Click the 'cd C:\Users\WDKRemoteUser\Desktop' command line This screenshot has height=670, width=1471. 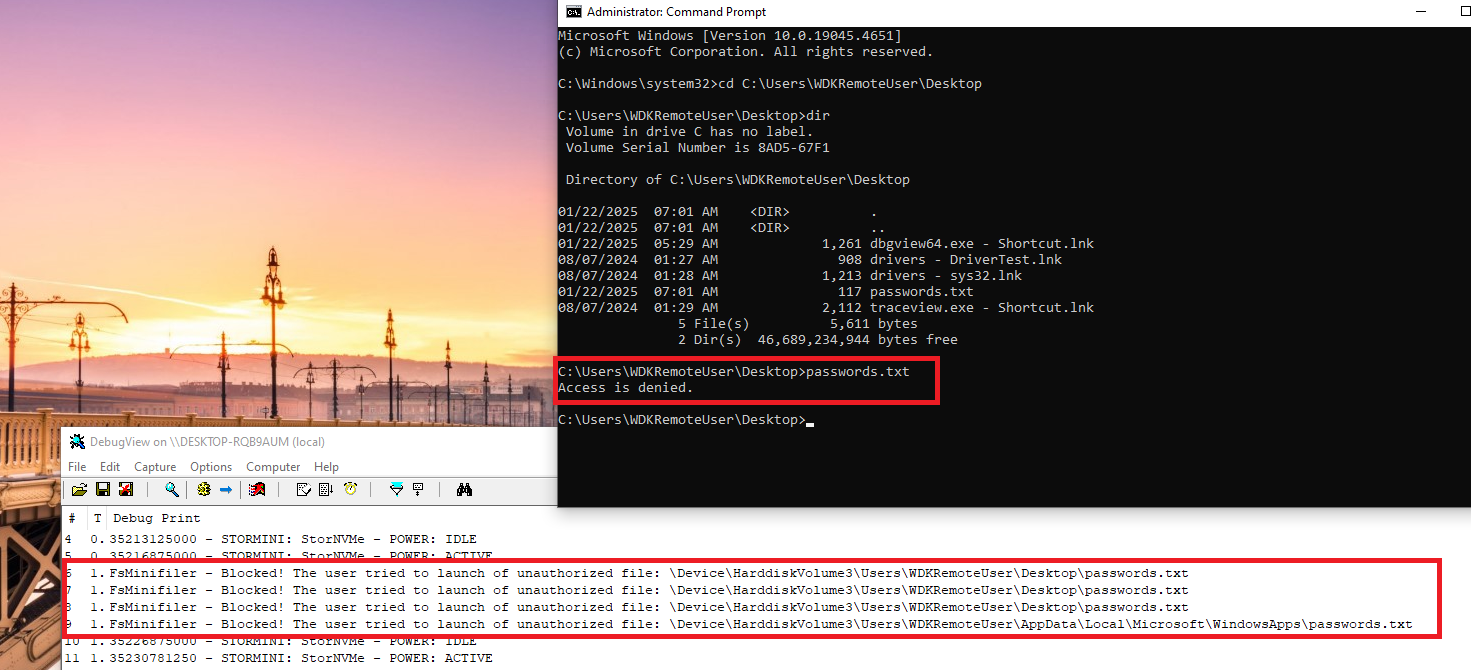coord(770,84)
